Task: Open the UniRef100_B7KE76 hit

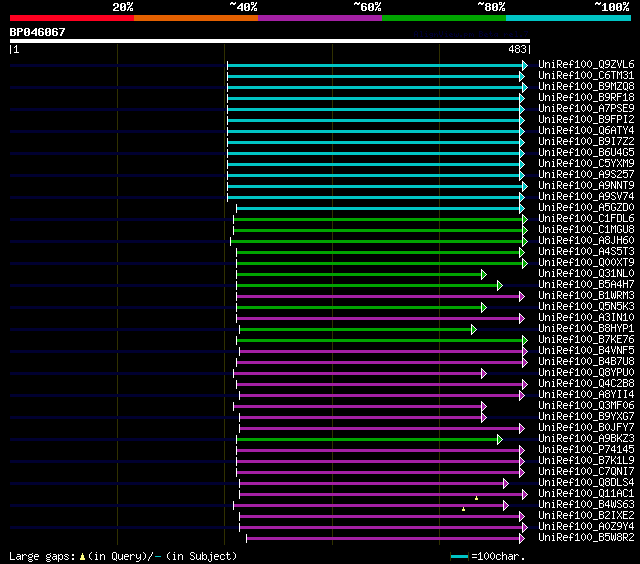Action: pyautogui.click(x=586, y=340)
